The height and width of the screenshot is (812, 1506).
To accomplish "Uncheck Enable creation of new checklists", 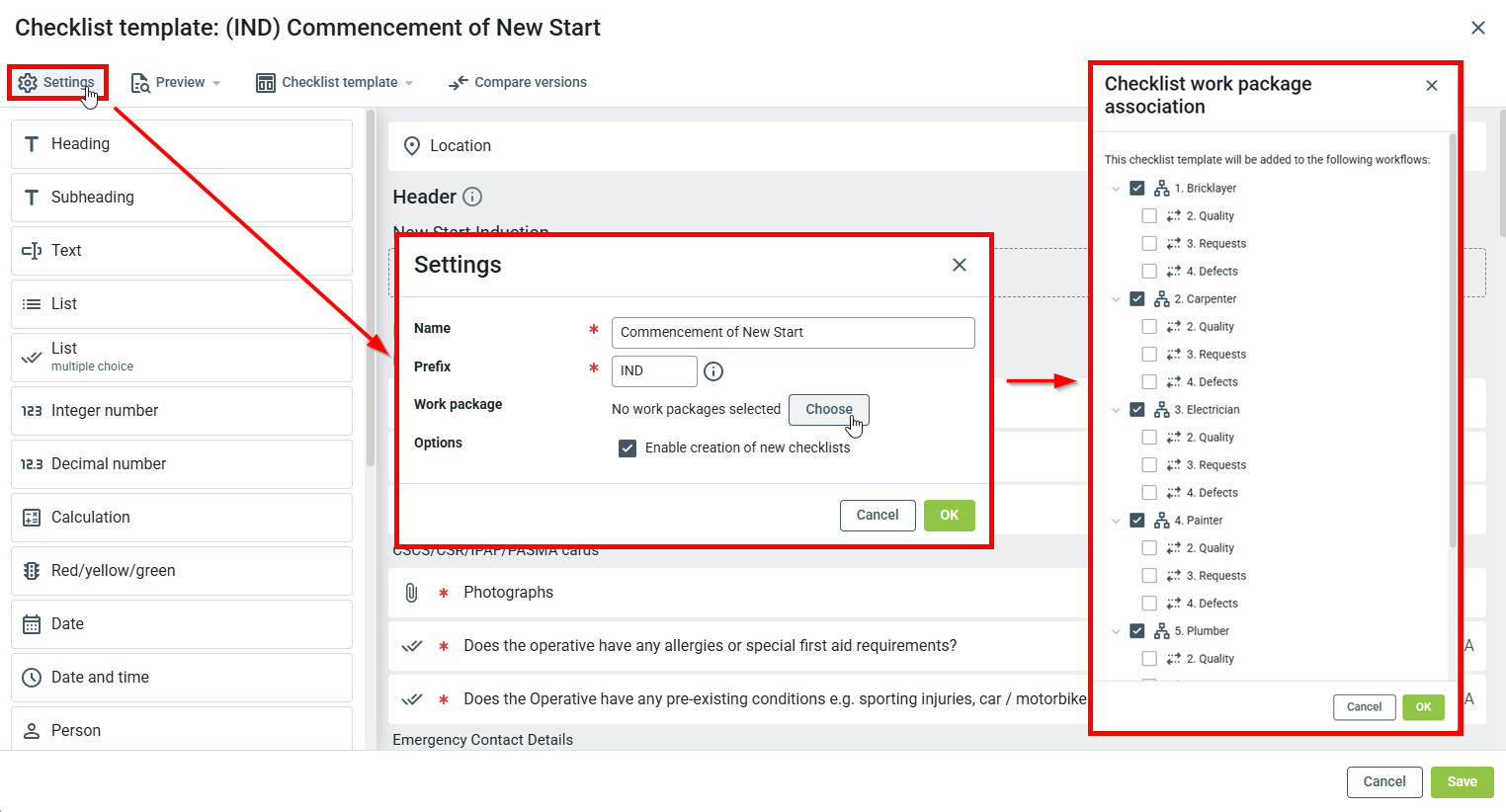I will pyautogui.click(x=627, y=448).
